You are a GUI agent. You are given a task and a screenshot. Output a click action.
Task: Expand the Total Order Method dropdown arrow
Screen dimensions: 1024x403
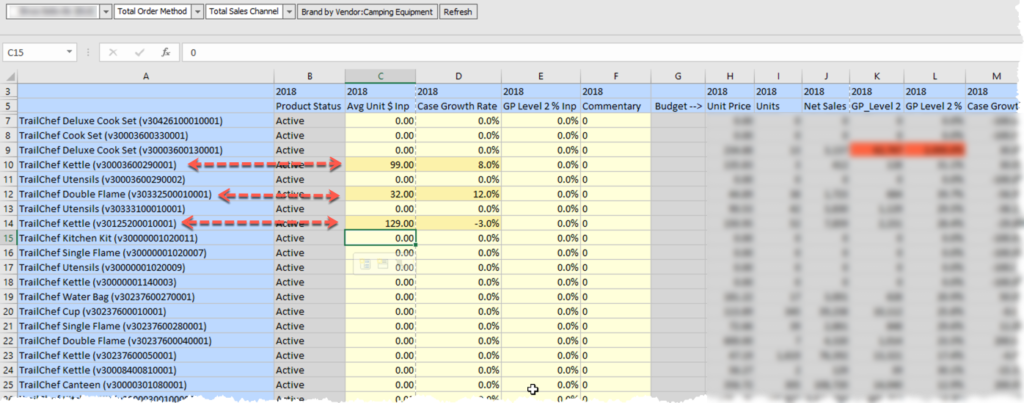(x=198, y=12)
